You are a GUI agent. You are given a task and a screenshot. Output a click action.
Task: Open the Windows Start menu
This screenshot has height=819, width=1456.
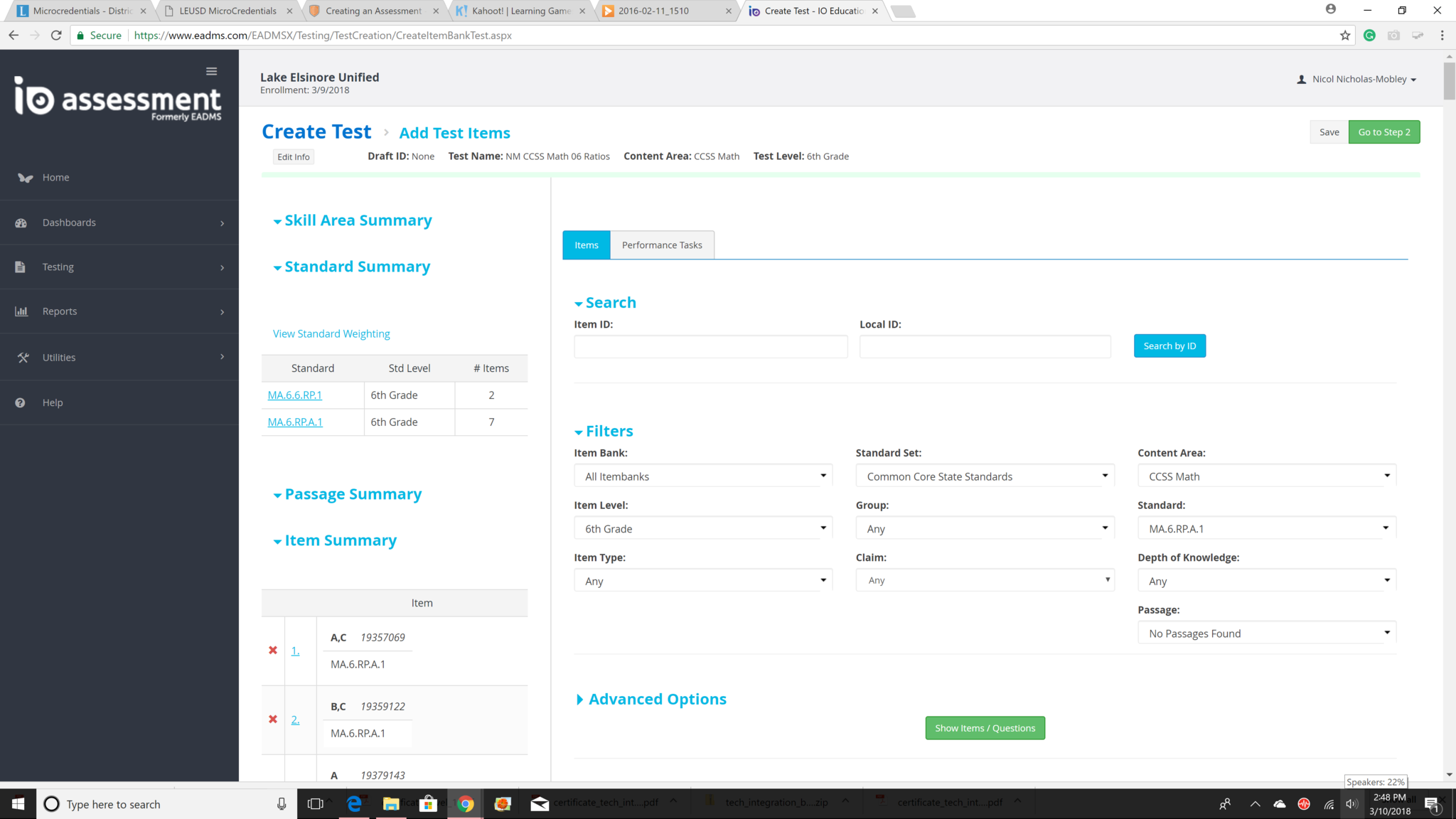tap(18, 804)
